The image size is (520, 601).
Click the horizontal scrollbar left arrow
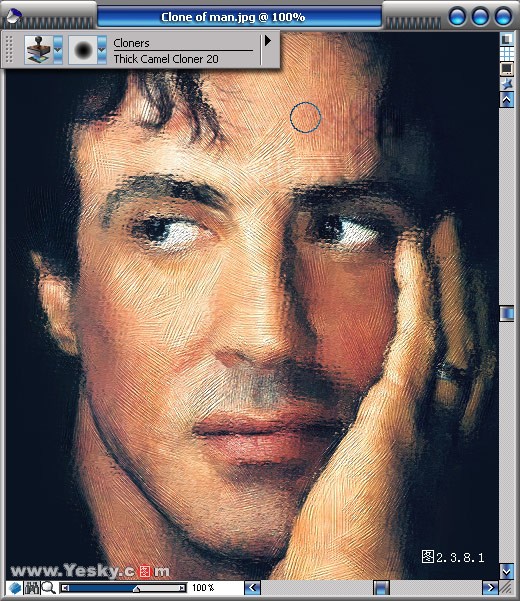pos(253,588)
